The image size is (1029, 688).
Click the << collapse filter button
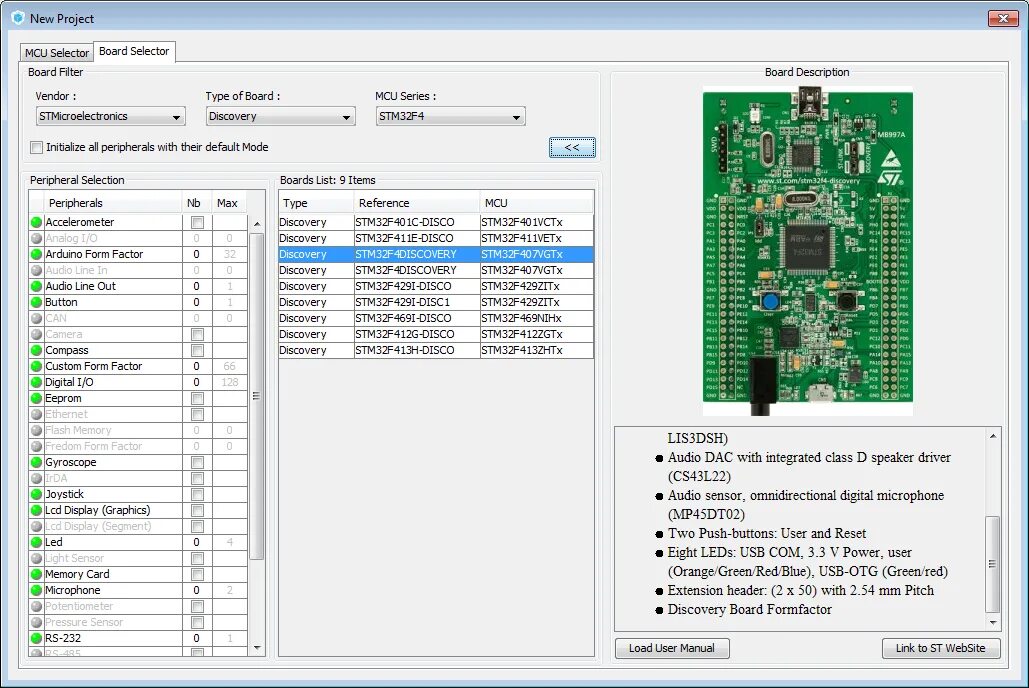pos(572,148)
